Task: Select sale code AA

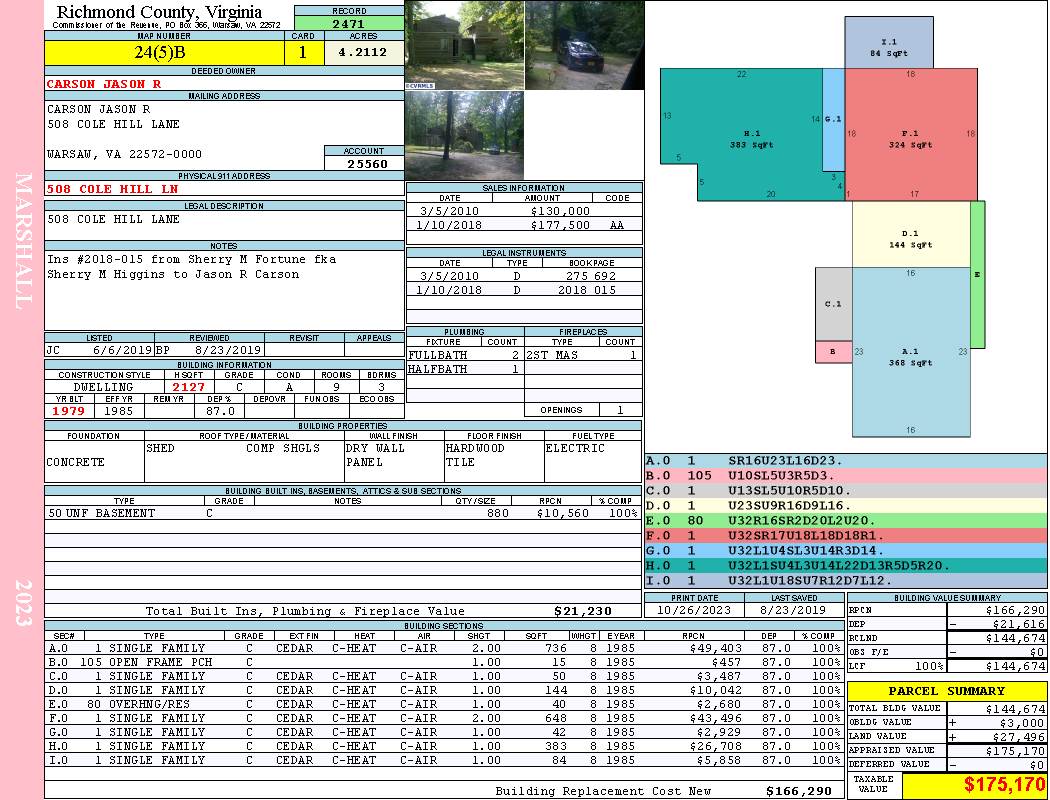Action: point(617,225)
